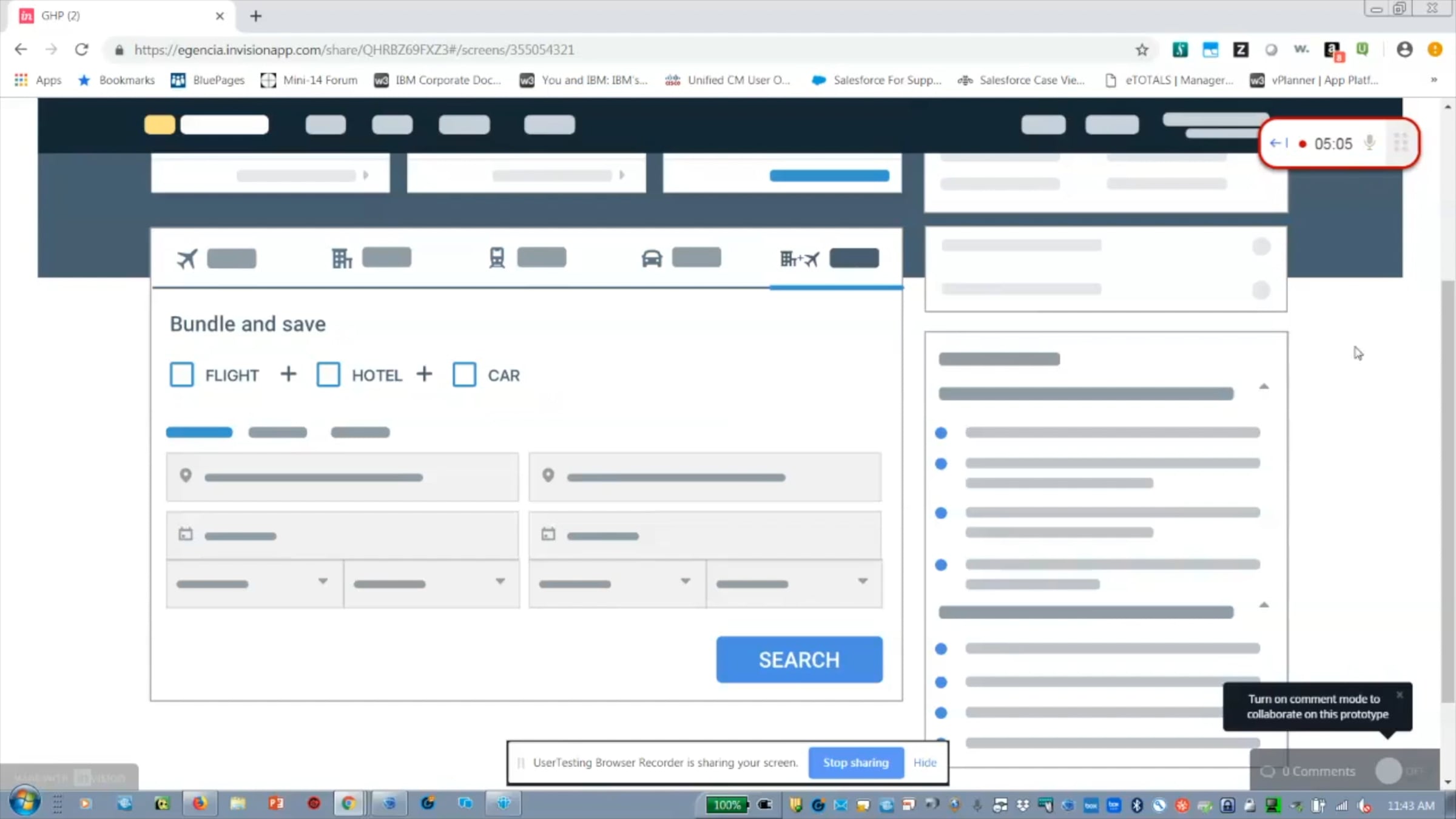This screenshot has width=1456, height=819.
Task: Click the origin location input field
Action: click(x=342, y=477)
